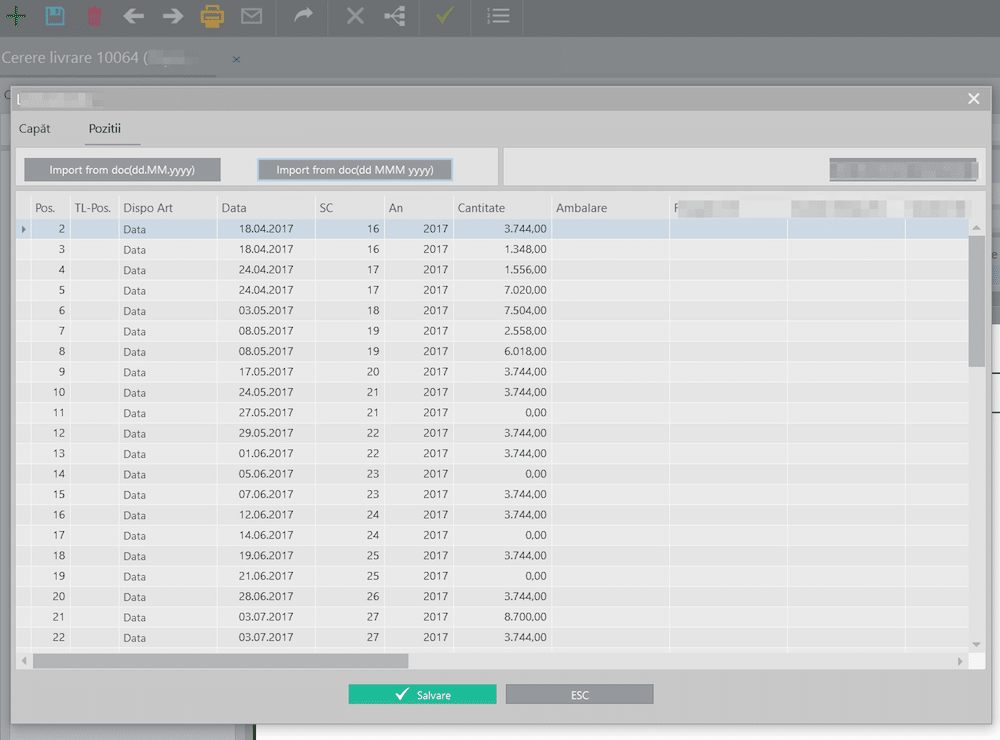Click the horizontal scrollbar left arrow
Image resolution: width=1000 pixels, height=740 pixels.
(x=24, y=661)
